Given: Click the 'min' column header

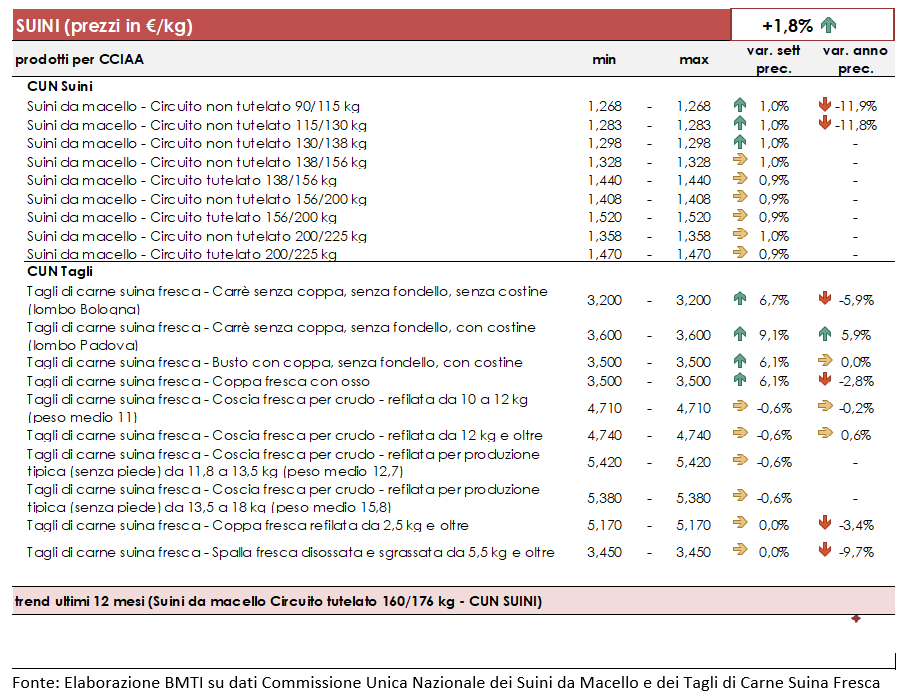Looking at the screenshot, I should click(604, 59).
